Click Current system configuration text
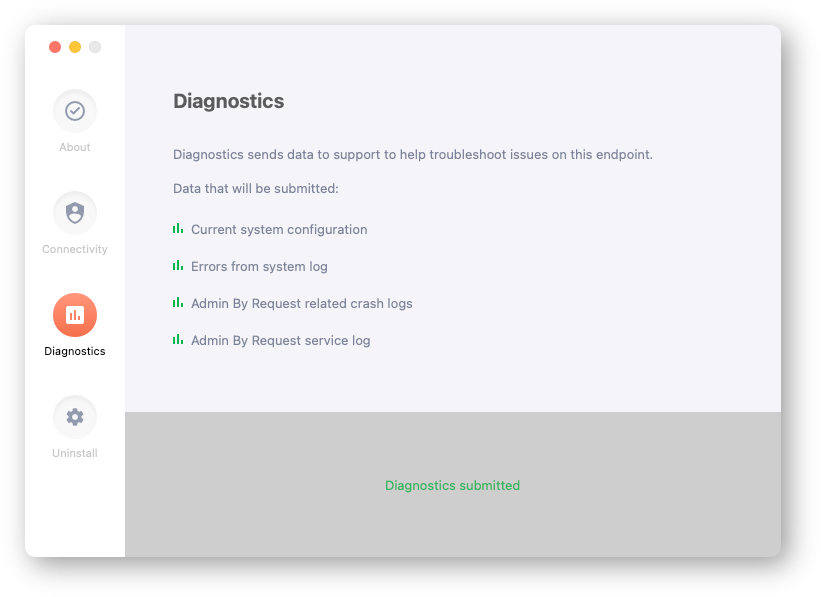The image size is (821, 597). coord(279,229)
